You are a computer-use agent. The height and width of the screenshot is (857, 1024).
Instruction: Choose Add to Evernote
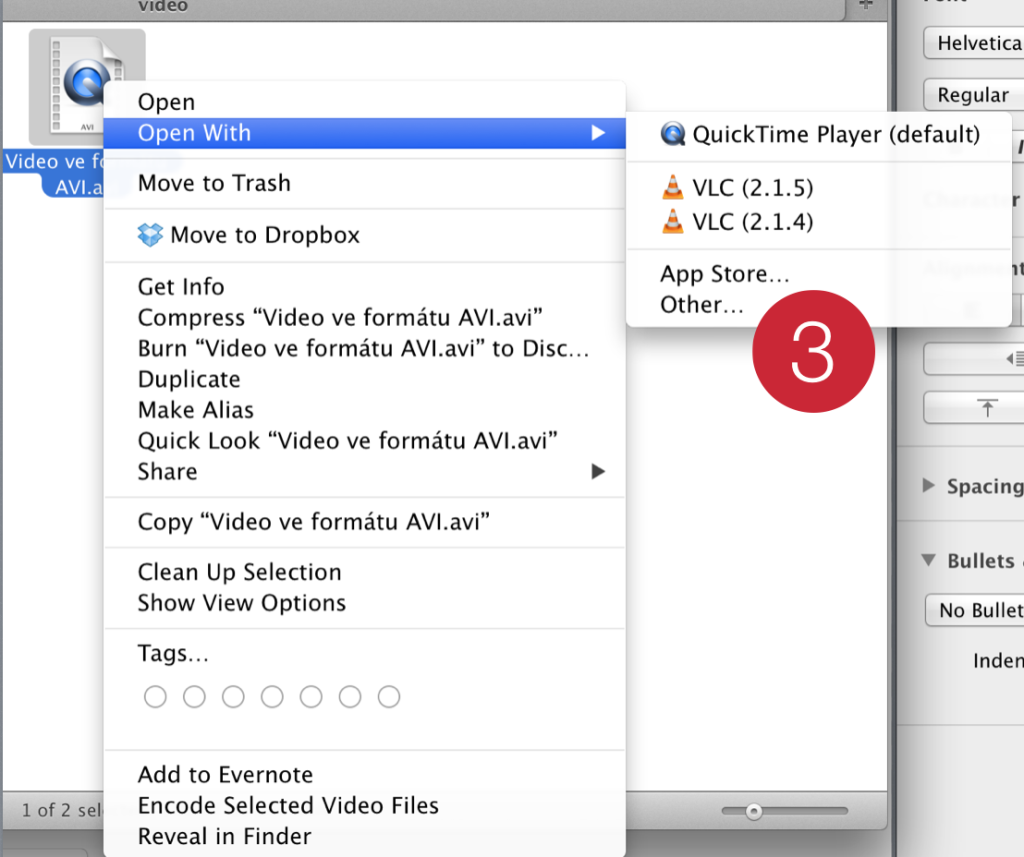tap(364, 775)
